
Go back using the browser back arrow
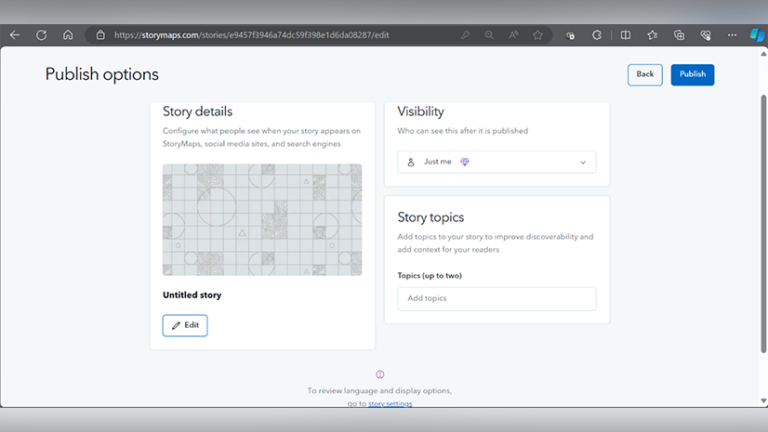pyautogui.click(x=15, y=35)
